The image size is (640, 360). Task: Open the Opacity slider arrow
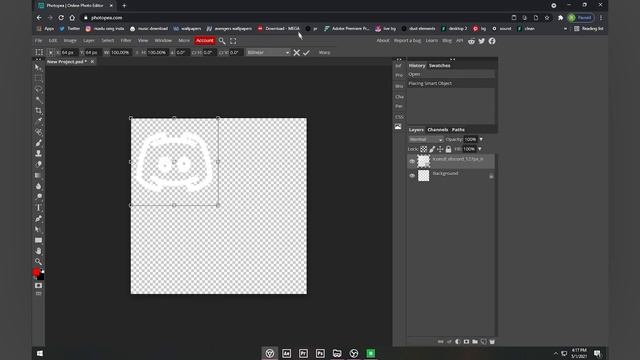[481, 140]
